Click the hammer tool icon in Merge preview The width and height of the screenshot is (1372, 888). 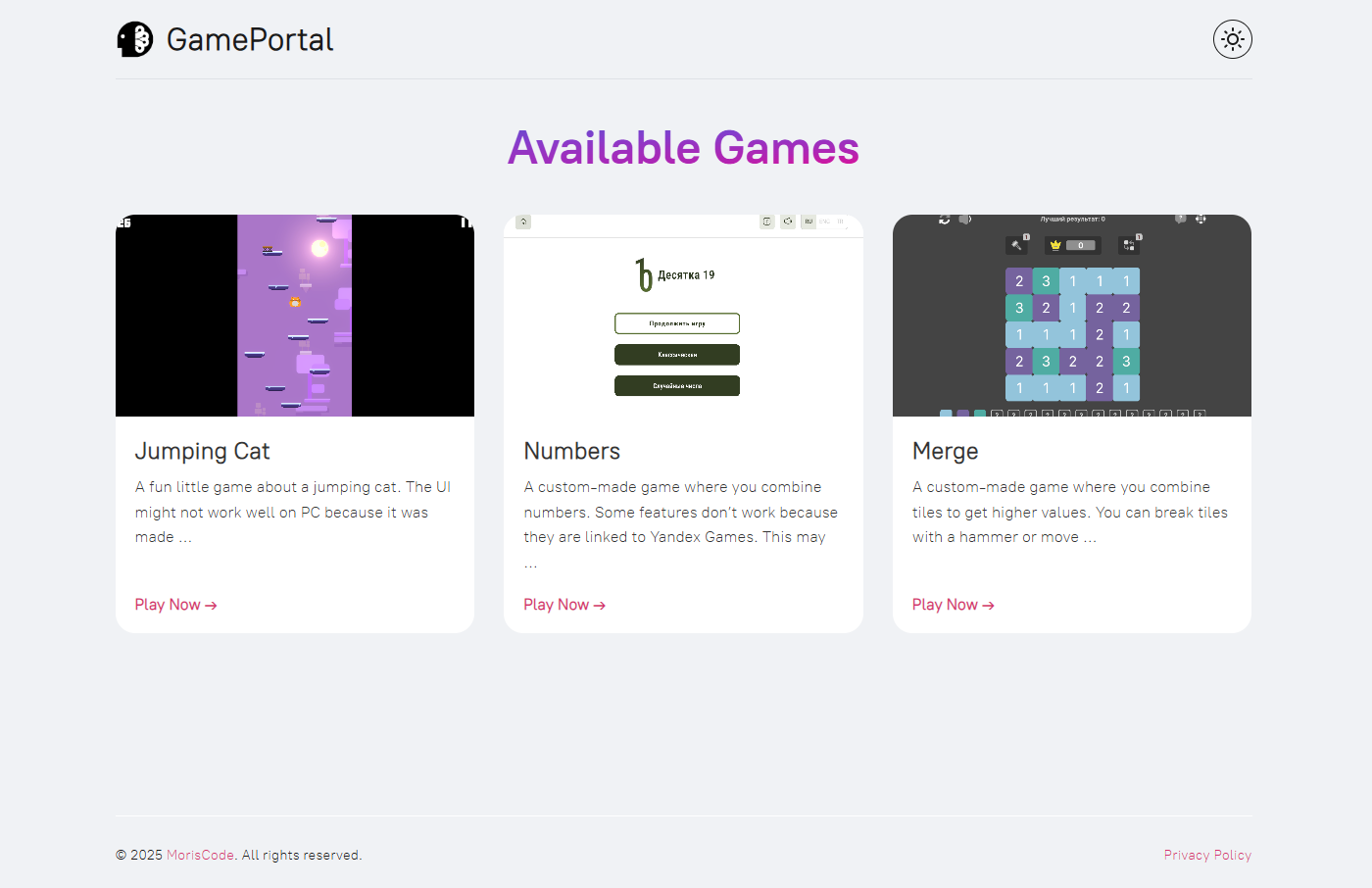point(1017,245)
